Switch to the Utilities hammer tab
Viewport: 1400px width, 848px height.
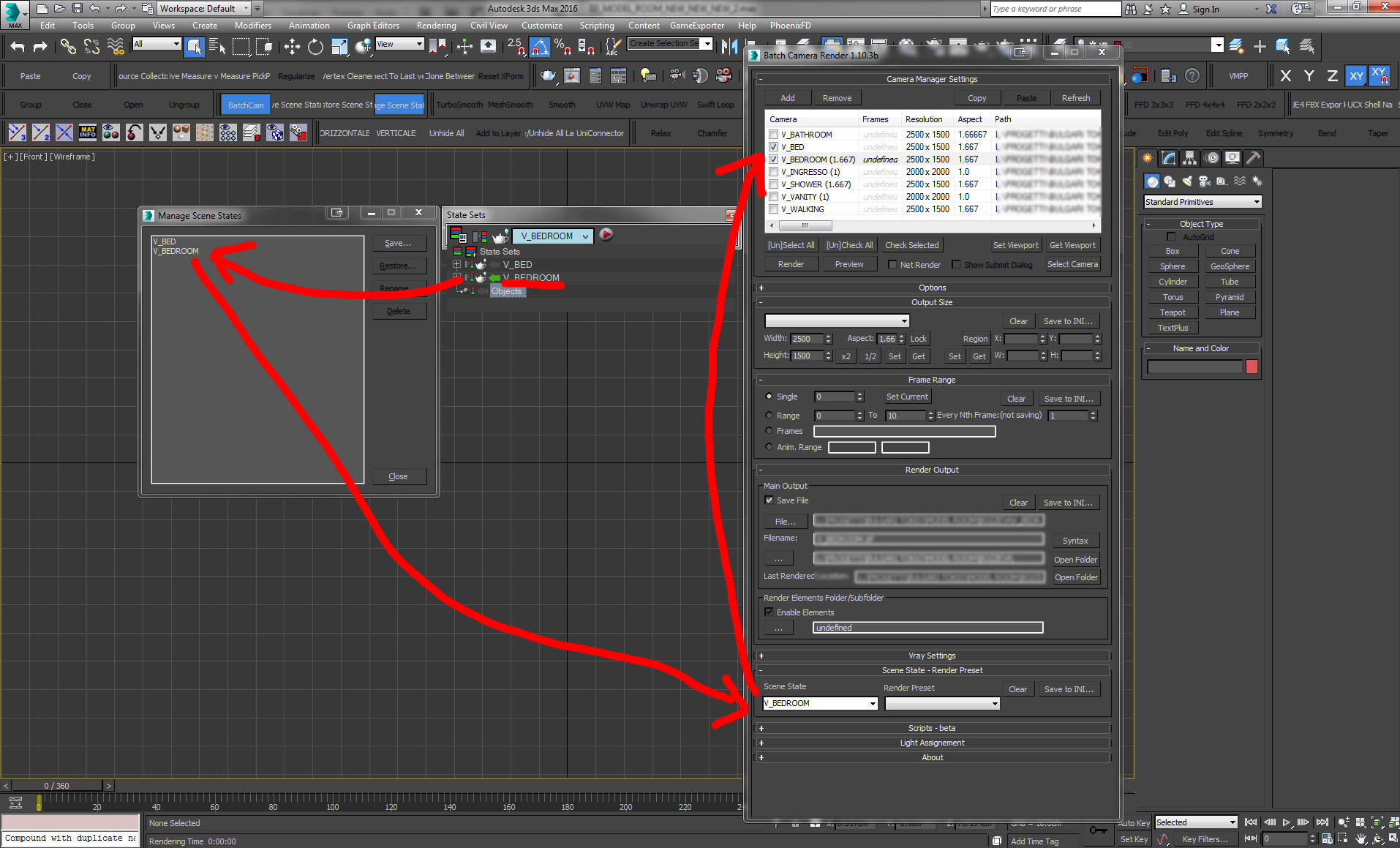tap(1253, 157)
